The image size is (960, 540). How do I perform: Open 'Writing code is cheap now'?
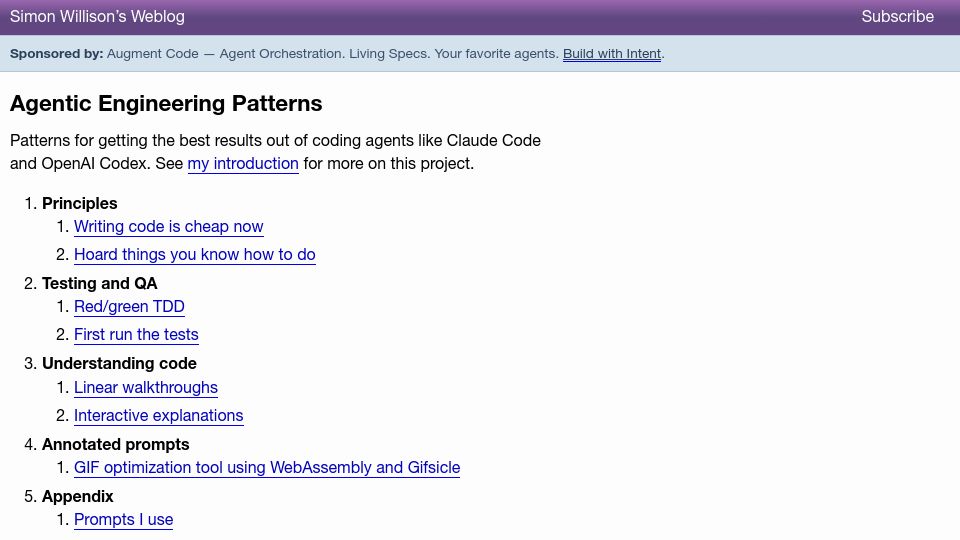[x=169, y=227]
